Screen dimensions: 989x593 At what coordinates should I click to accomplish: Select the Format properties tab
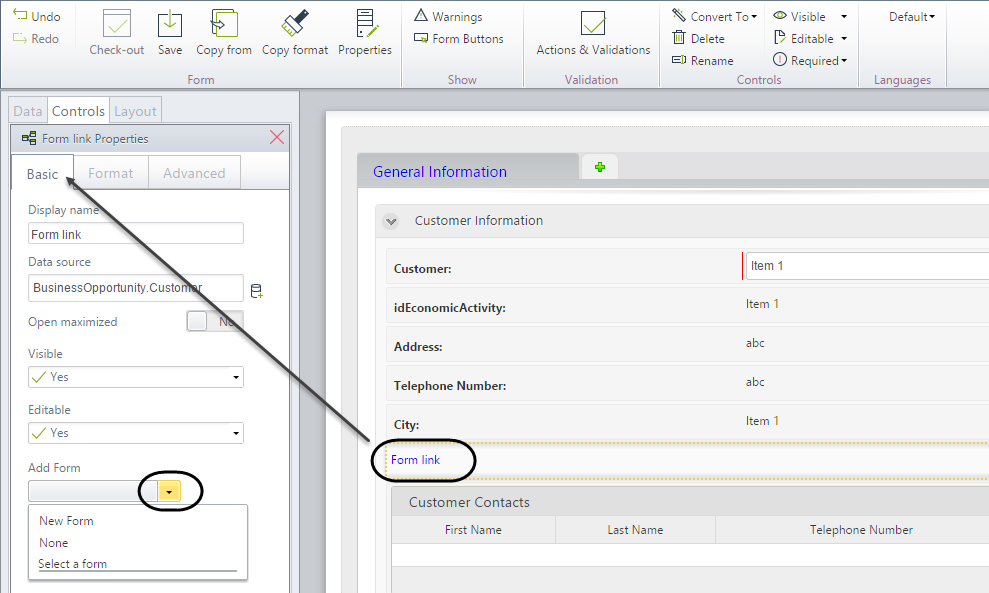[110, 173]
